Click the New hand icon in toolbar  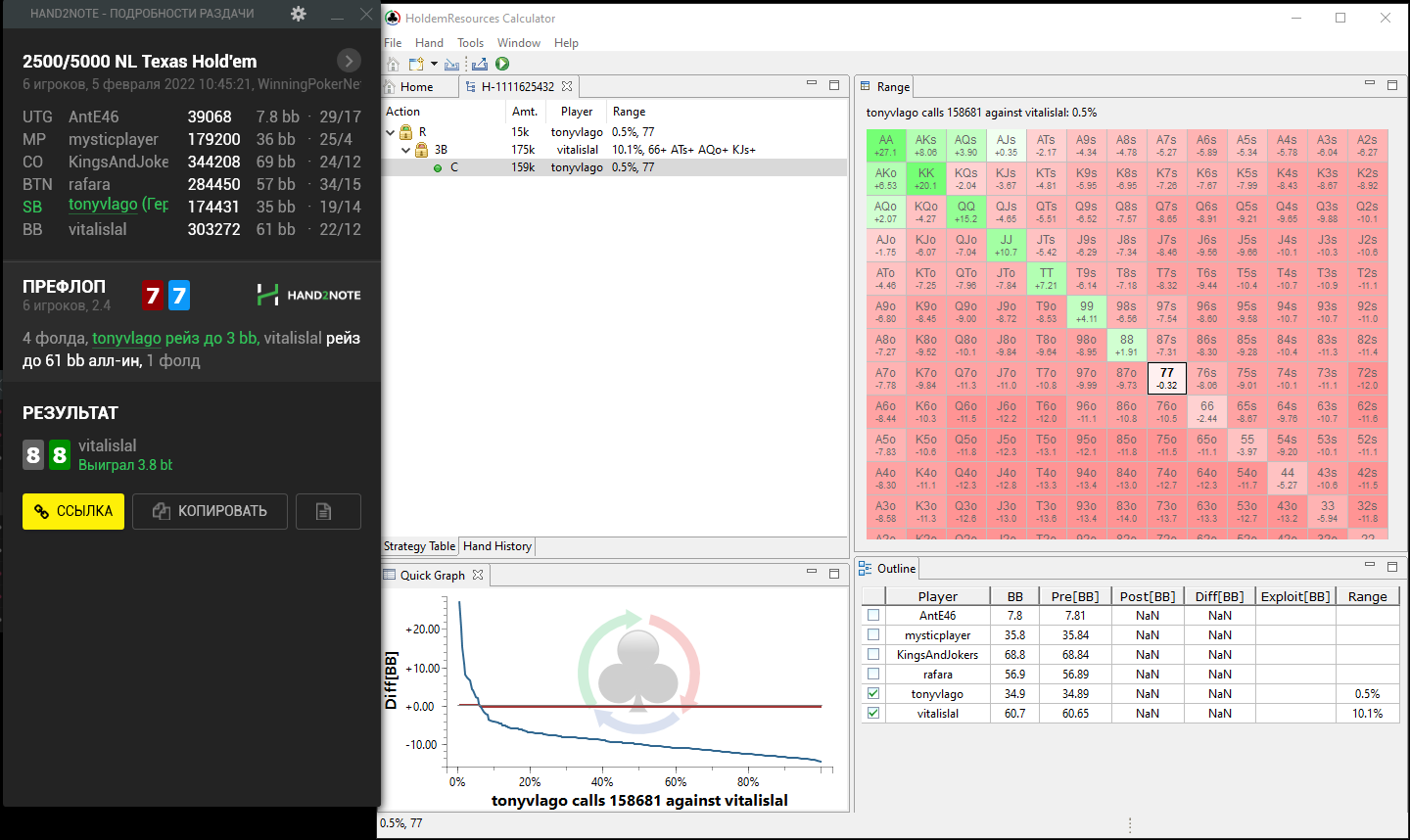coord(416,64)
